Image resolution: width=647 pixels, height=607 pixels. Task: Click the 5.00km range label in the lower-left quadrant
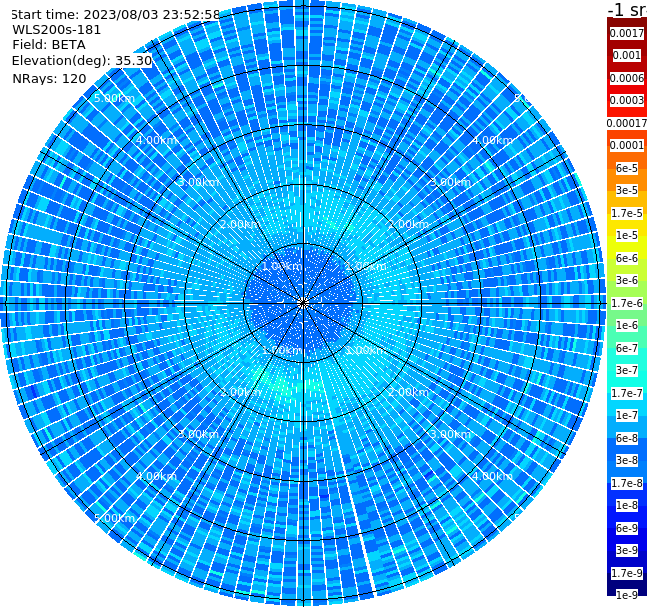[x=114, y=518]
